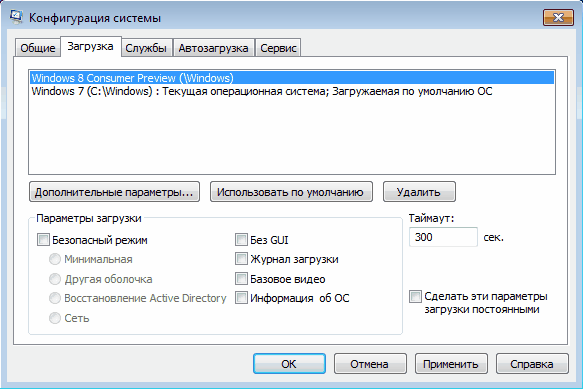Click Использовать по умолчанию button
The height and width of the screenshot is (389, 583).
[291, 192]
